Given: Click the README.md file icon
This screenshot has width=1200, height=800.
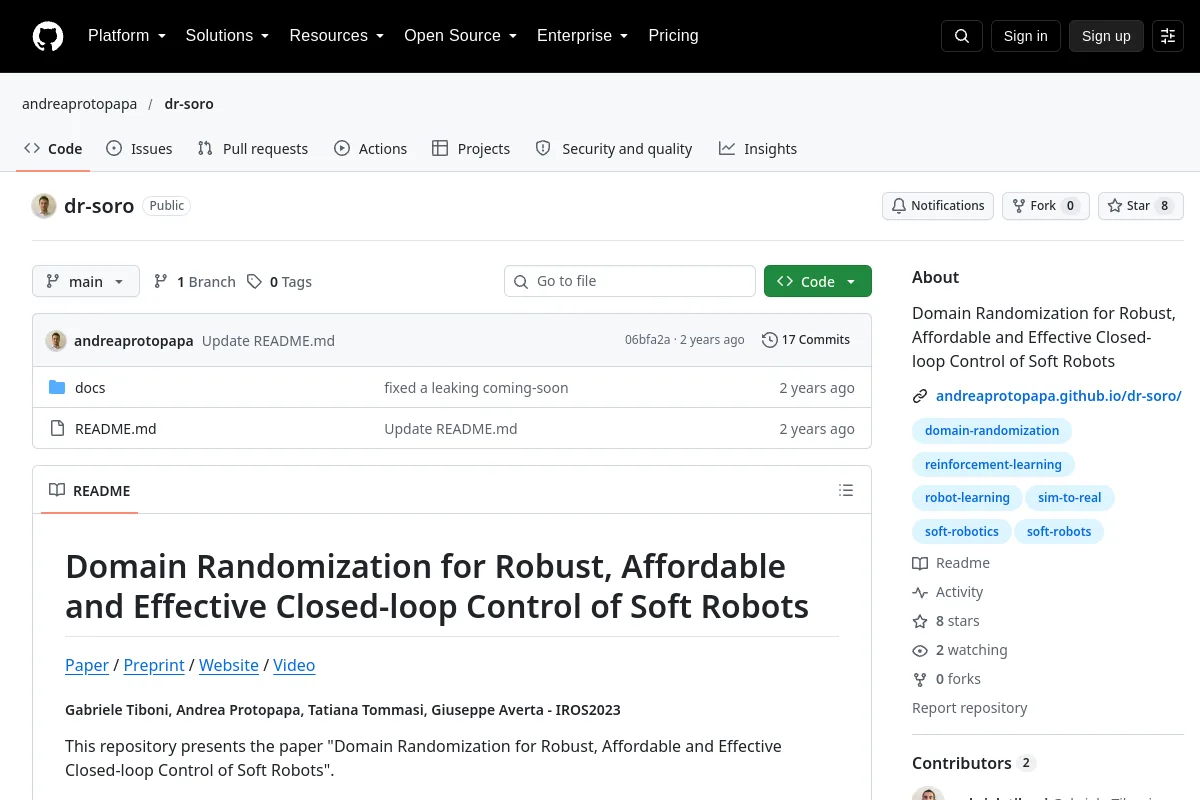Looking at the screenshot, I should (x=57, y=429).
